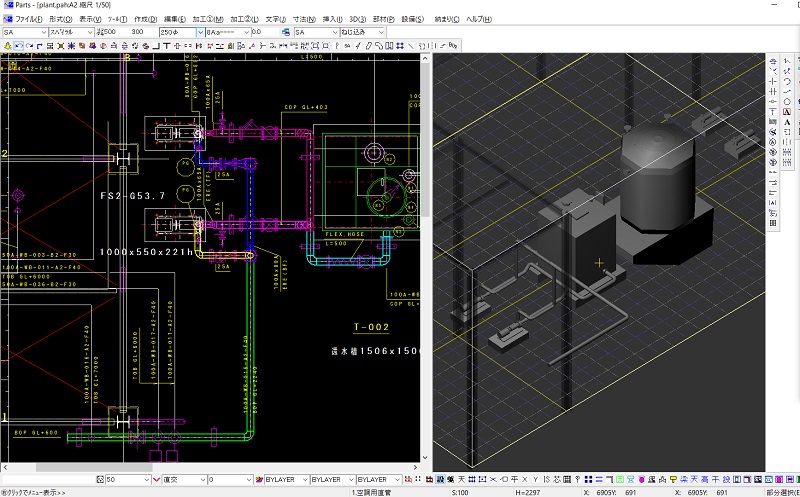Click the right scroll arrow of drawing pane
The image size is (800, 497).
coord(415,467)
